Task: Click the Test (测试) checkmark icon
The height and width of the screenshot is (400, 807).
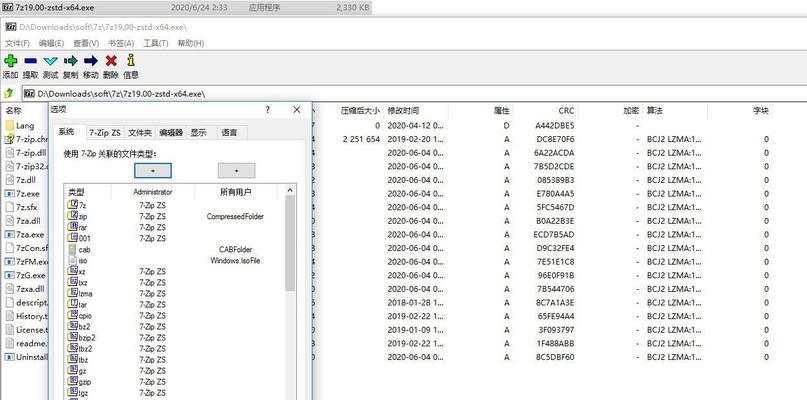Action: 50,61
